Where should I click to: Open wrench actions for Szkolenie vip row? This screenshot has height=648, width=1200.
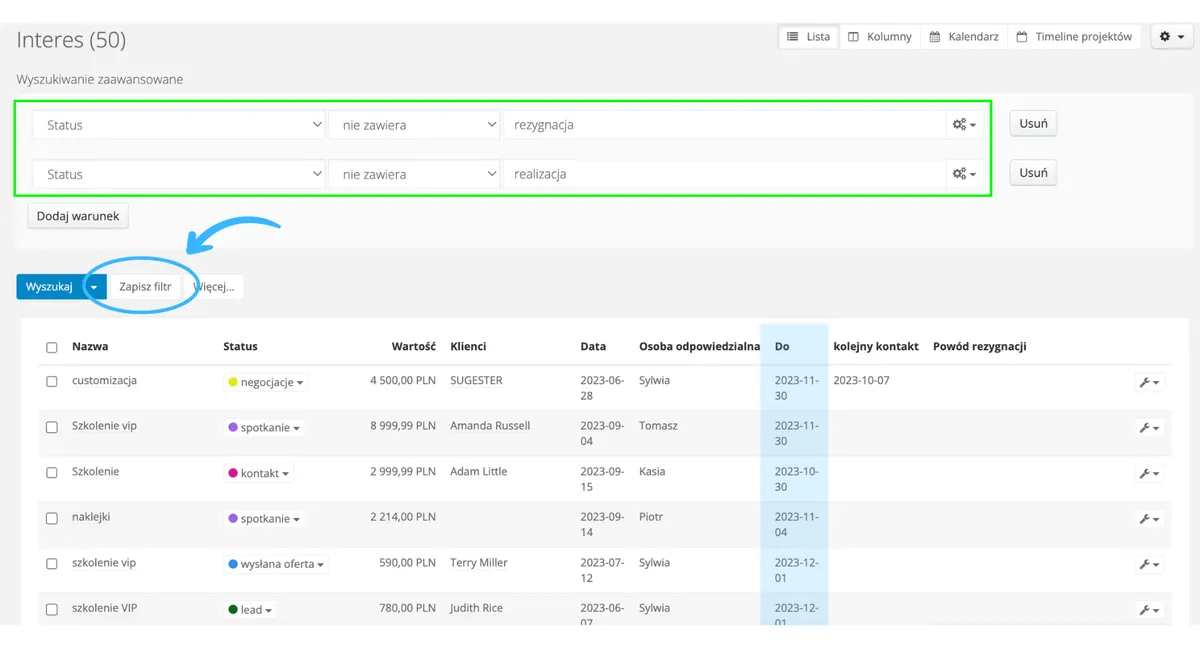1149,428
